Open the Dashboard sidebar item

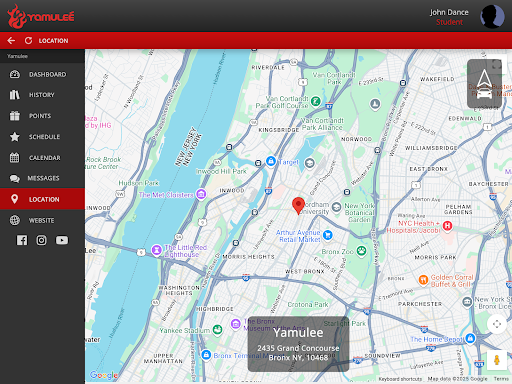(42, 74)
